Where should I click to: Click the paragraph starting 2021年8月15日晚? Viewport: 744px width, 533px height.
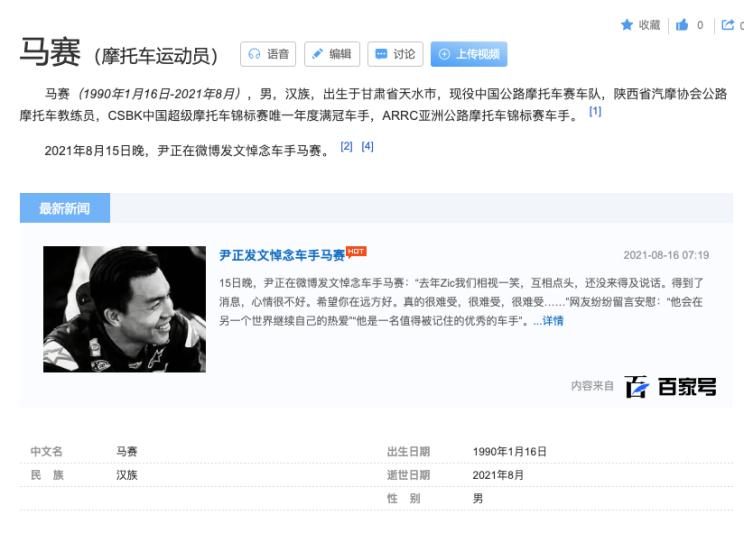(x=187, y=151)
